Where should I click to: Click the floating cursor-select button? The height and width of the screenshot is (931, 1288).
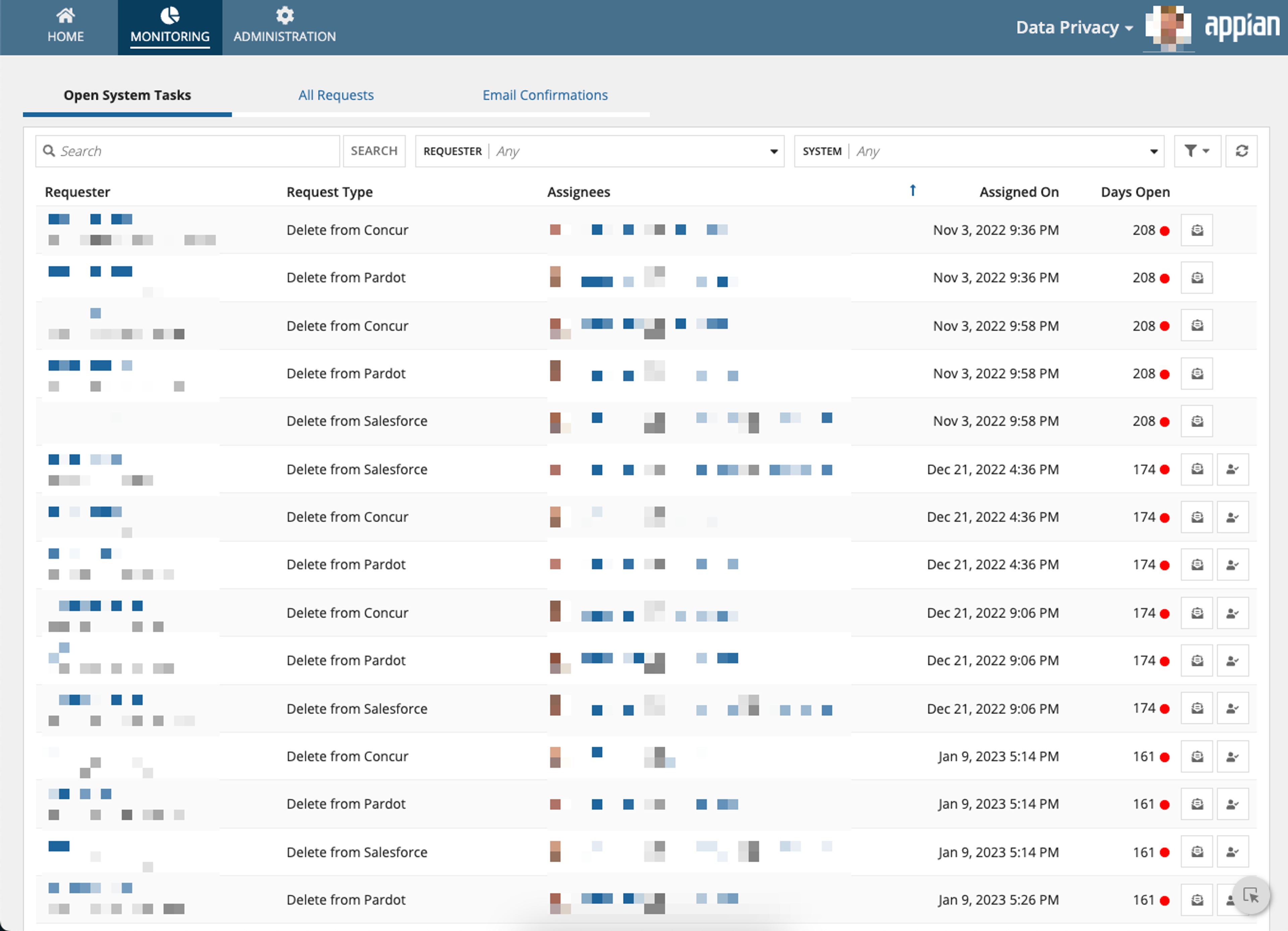click(x=1250, y=896)
